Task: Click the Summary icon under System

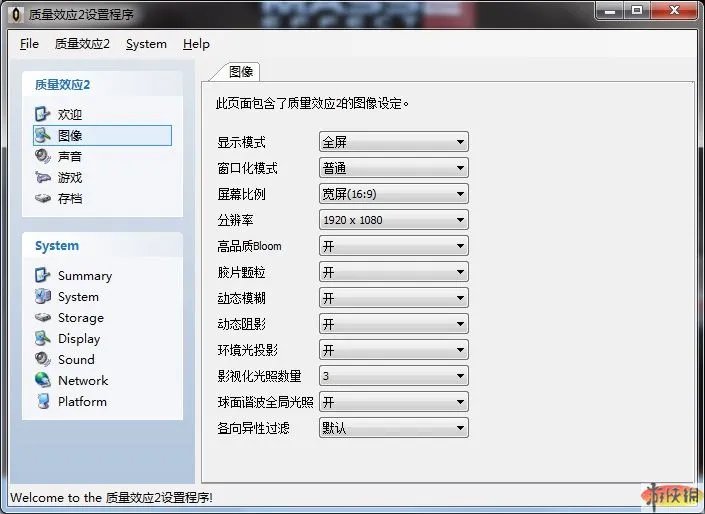Action: coord(42,275)
